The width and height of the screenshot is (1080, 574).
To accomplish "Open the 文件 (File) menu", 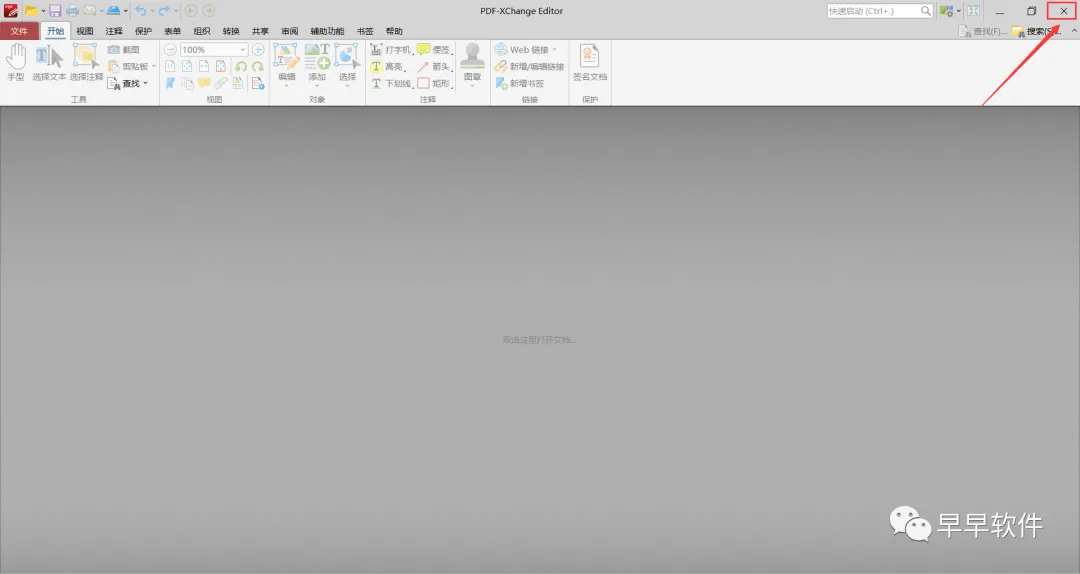I will tap(19, 31).
